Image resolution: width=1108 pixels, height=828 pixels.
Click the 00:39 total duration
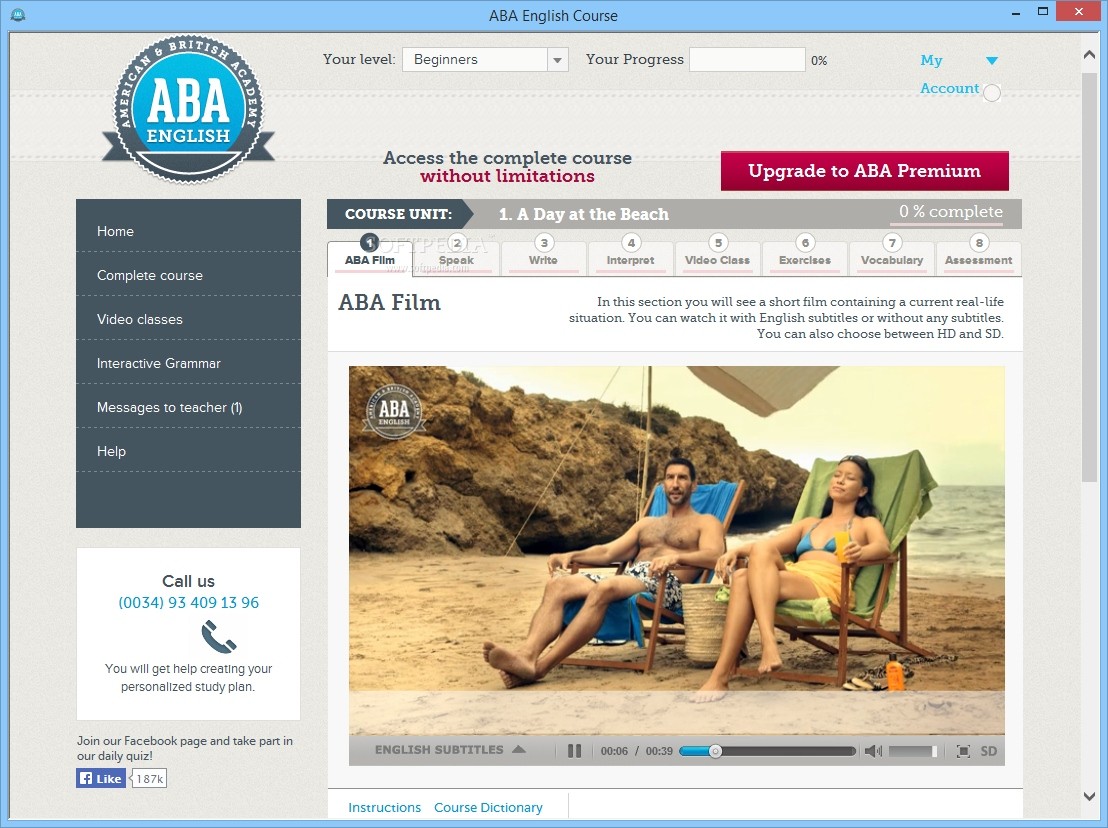pos(659,751)
